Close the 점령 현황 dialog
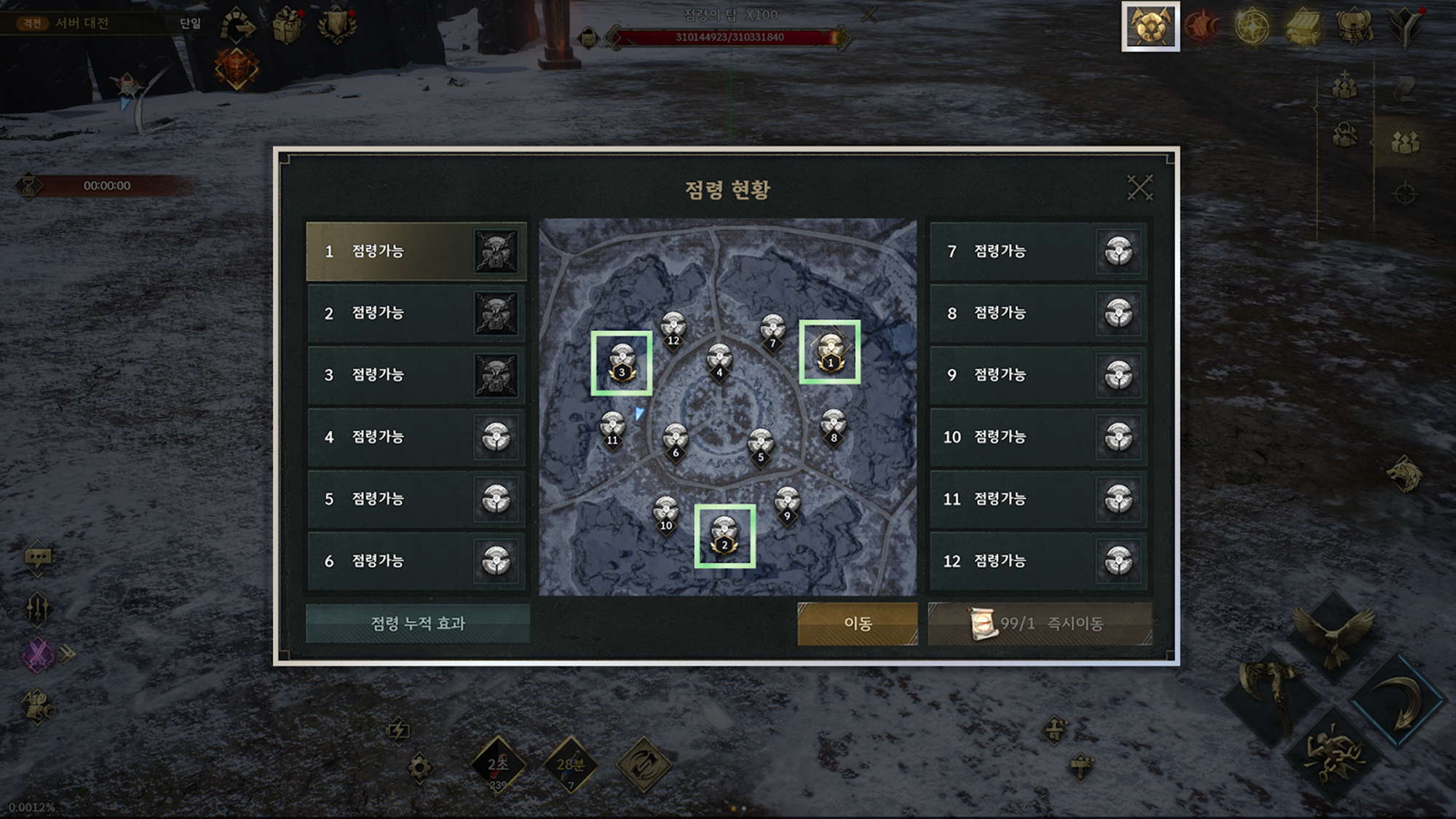 (1139, 188)
